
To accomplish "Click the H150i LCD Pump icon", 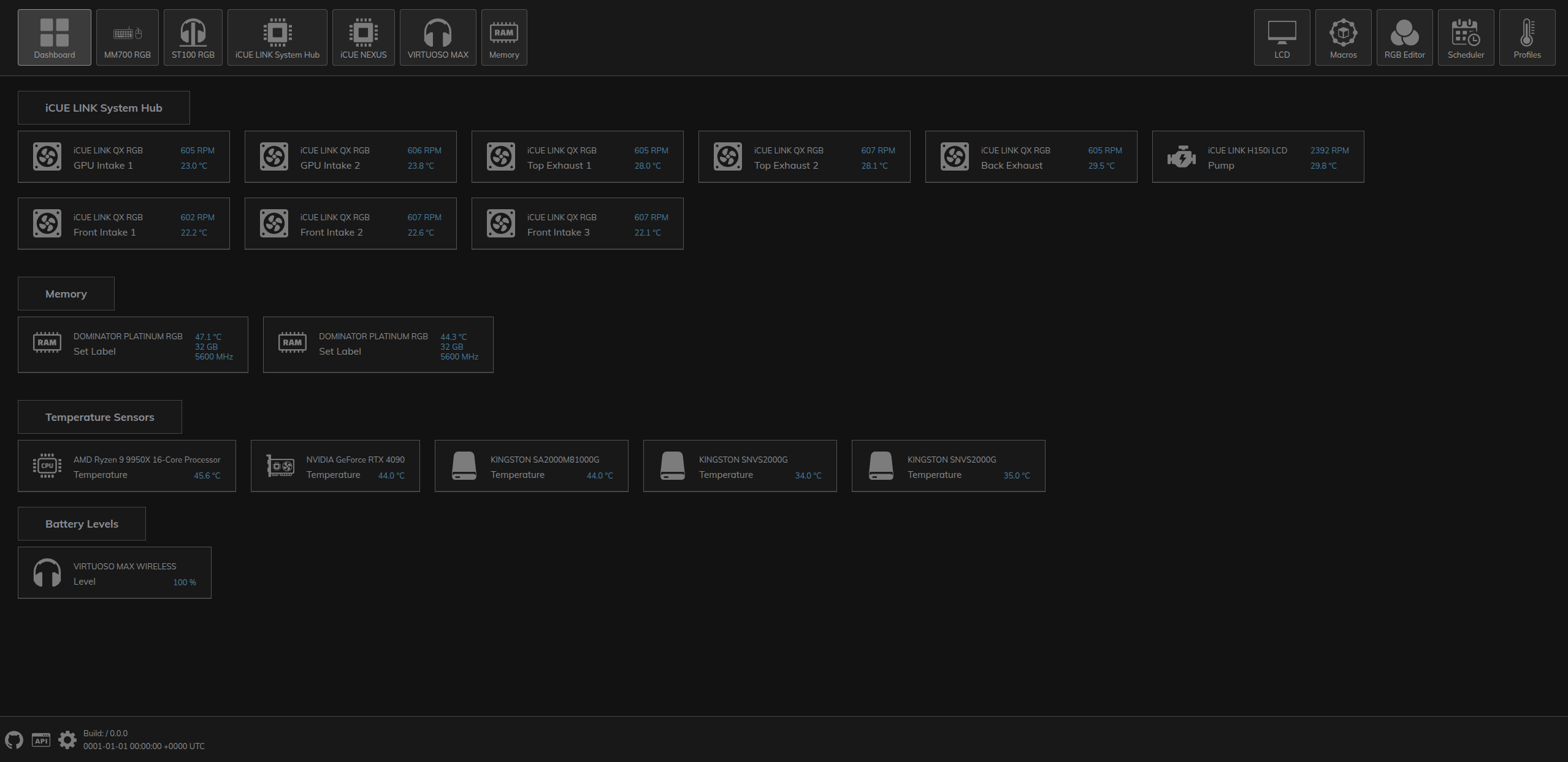I will click(1182, 156).
